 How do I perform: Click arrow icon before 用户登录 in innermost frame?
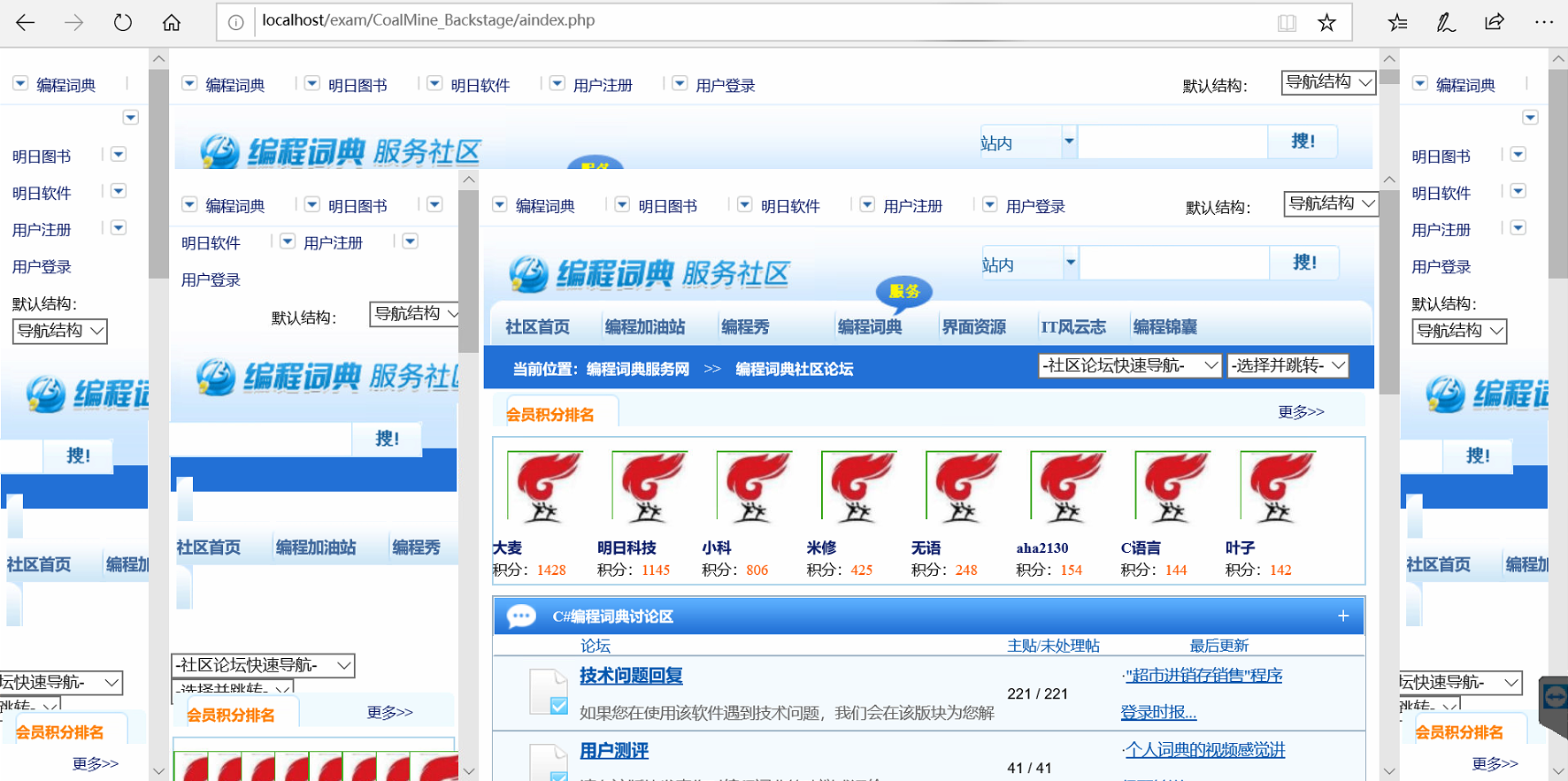989,204
